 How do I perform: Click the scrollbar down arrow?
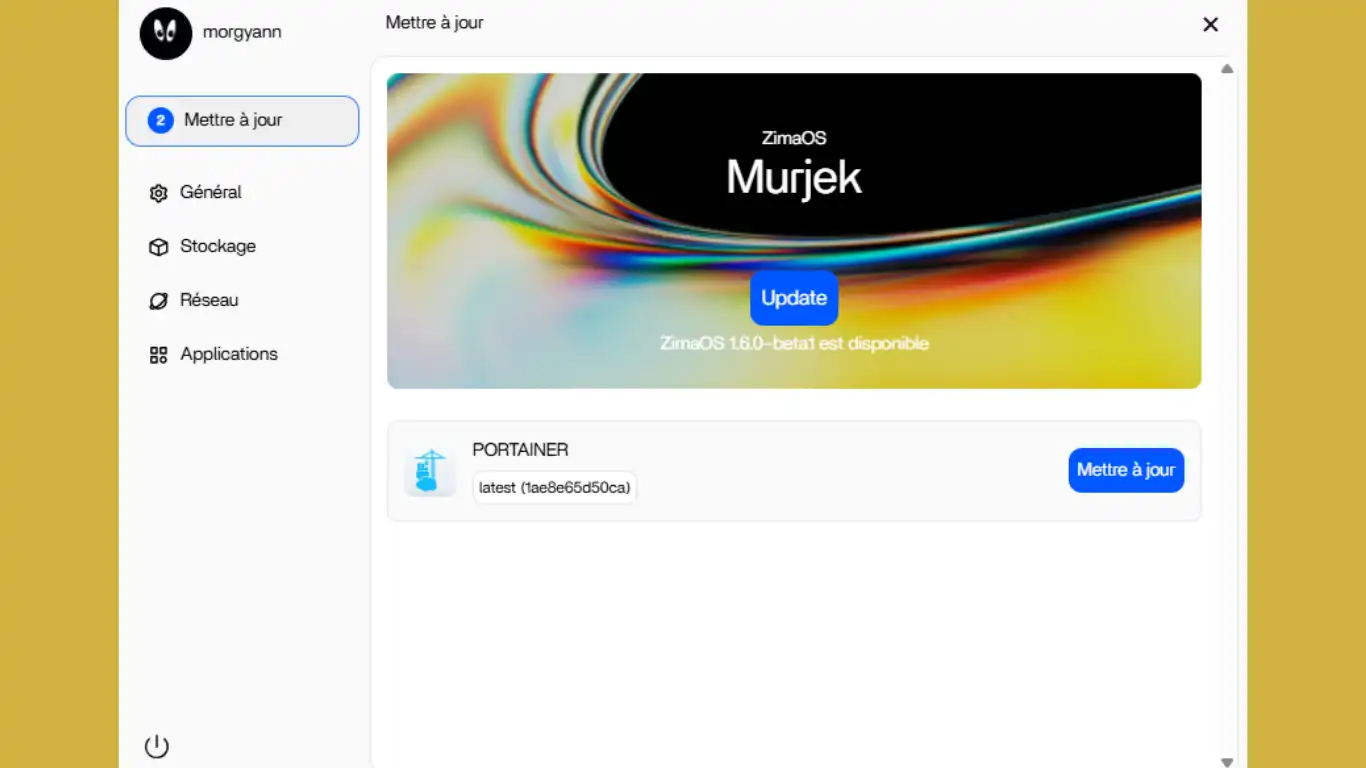1227,762
